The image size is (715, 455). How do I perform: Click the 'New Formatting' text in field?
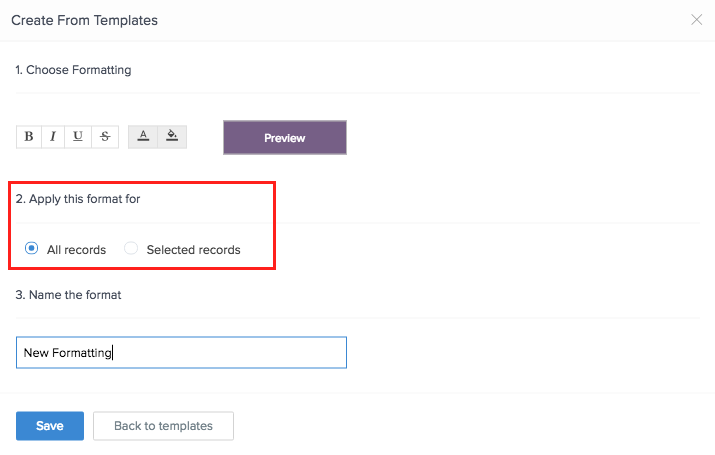coord(68,352)
